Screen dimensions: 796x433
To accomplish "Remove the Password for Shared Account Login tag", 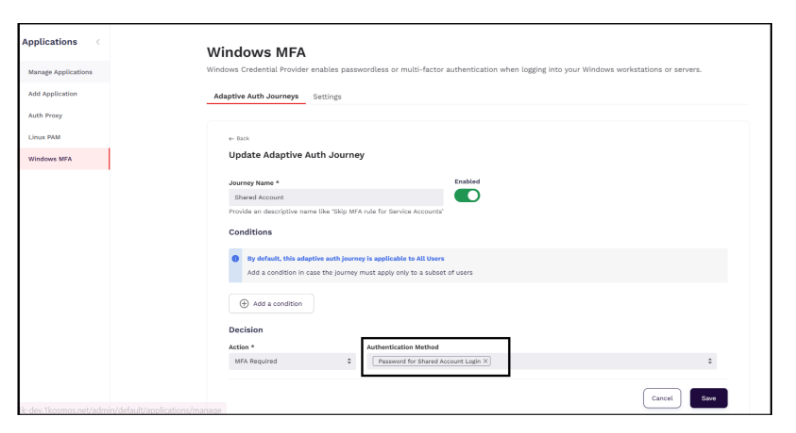I will (x=486, y=361).
